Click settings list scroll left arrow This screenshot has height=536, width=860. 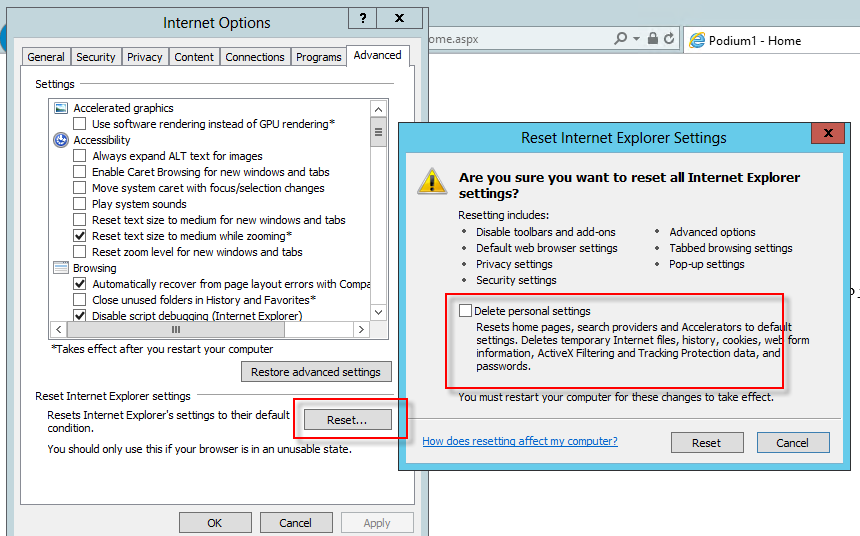(x=59, y=329)
